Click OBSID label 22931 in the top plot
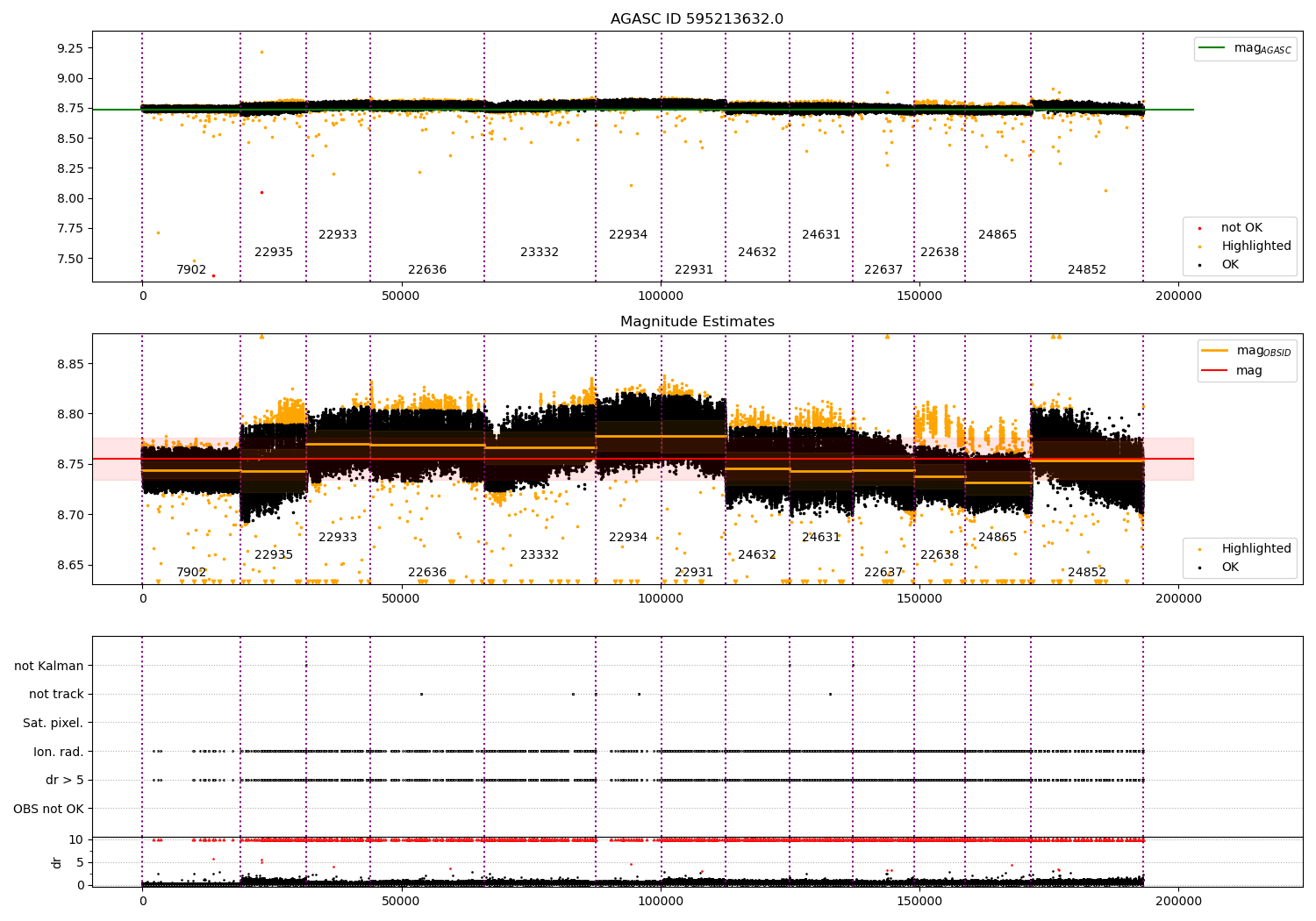This screenshot has width=1316, height=921. tap(694, 270)
